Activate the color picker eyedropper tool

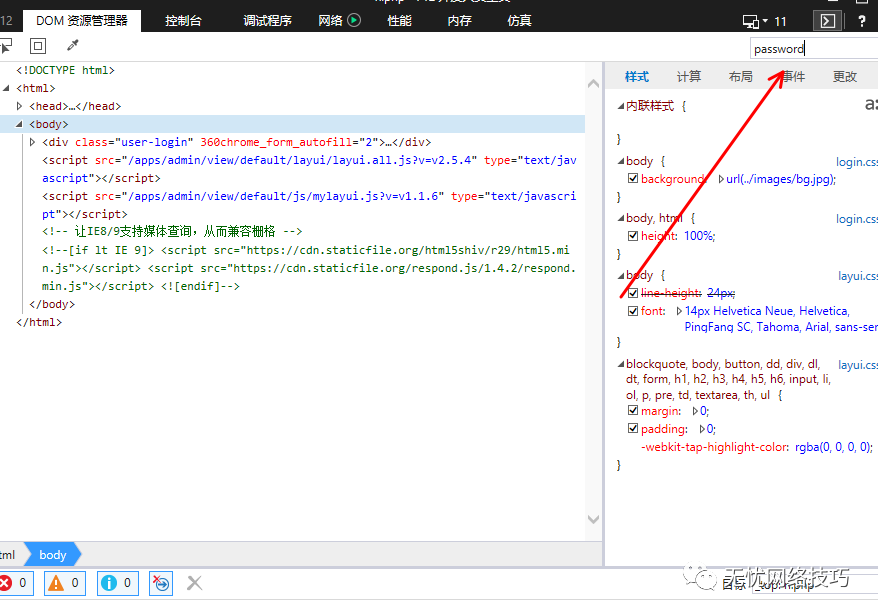click(x=73, y=45)
